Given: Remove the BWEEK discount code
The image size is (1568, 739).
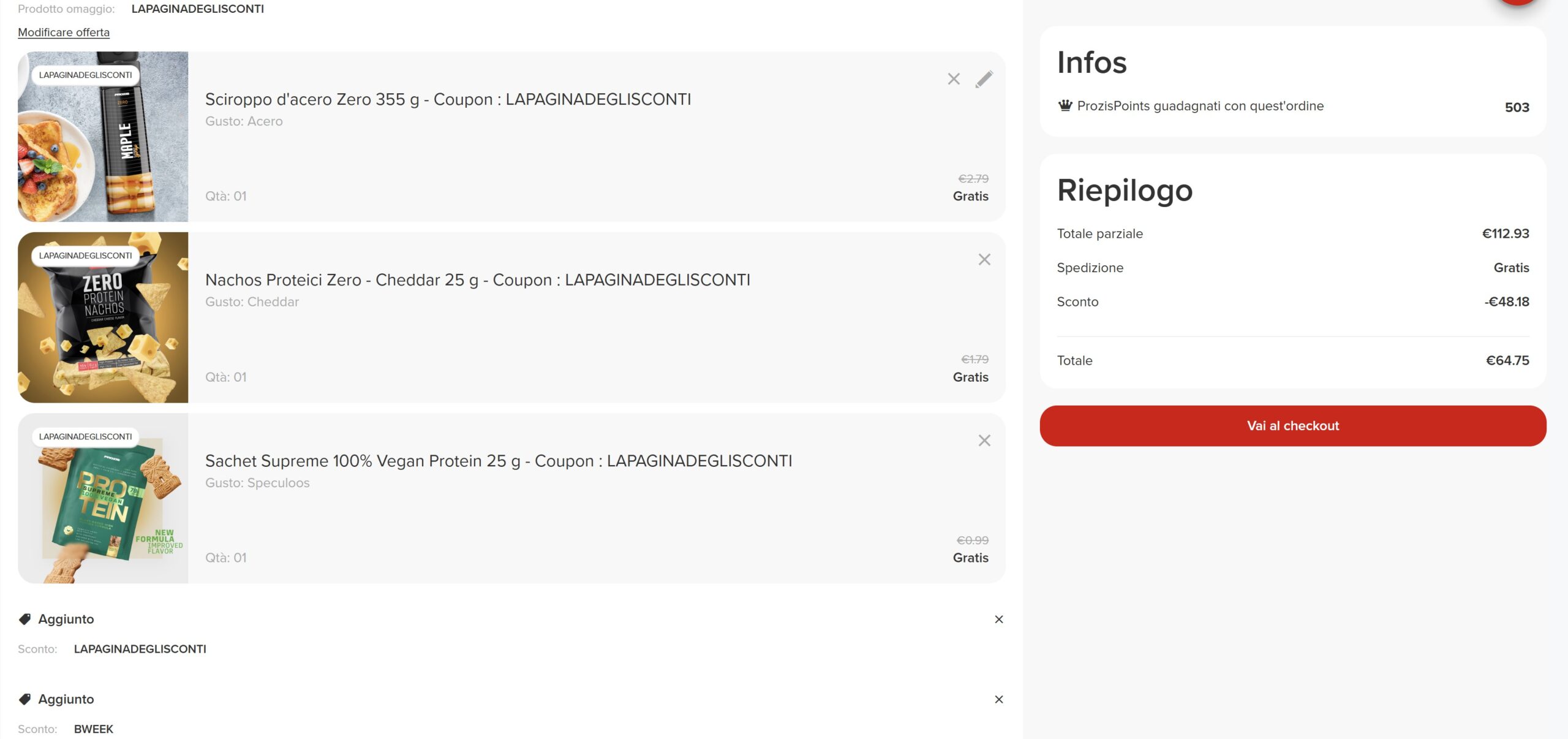Looking at the screenshot, I should (998, 700).
